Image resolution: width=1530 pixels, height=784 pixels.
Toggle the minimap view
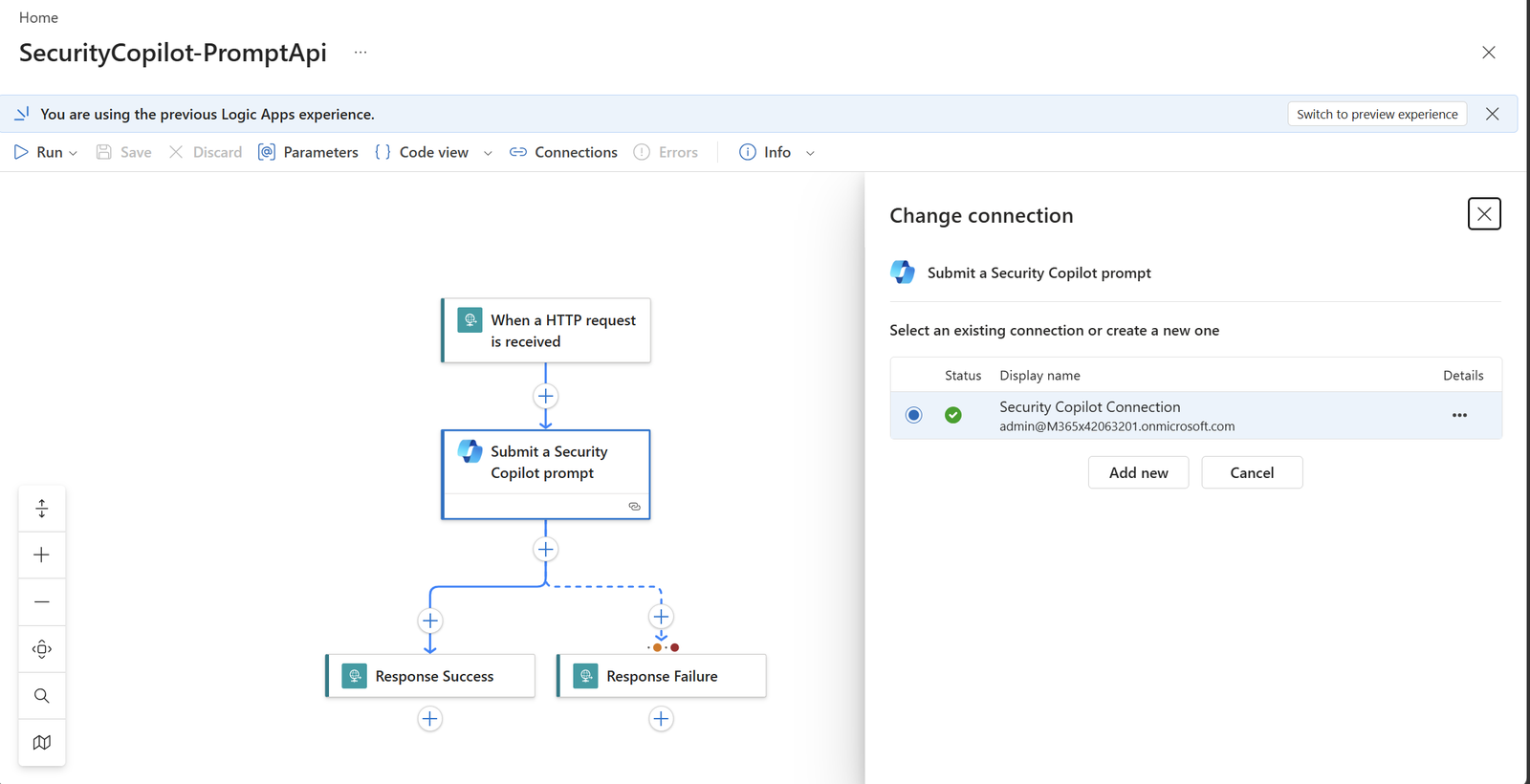42,743
